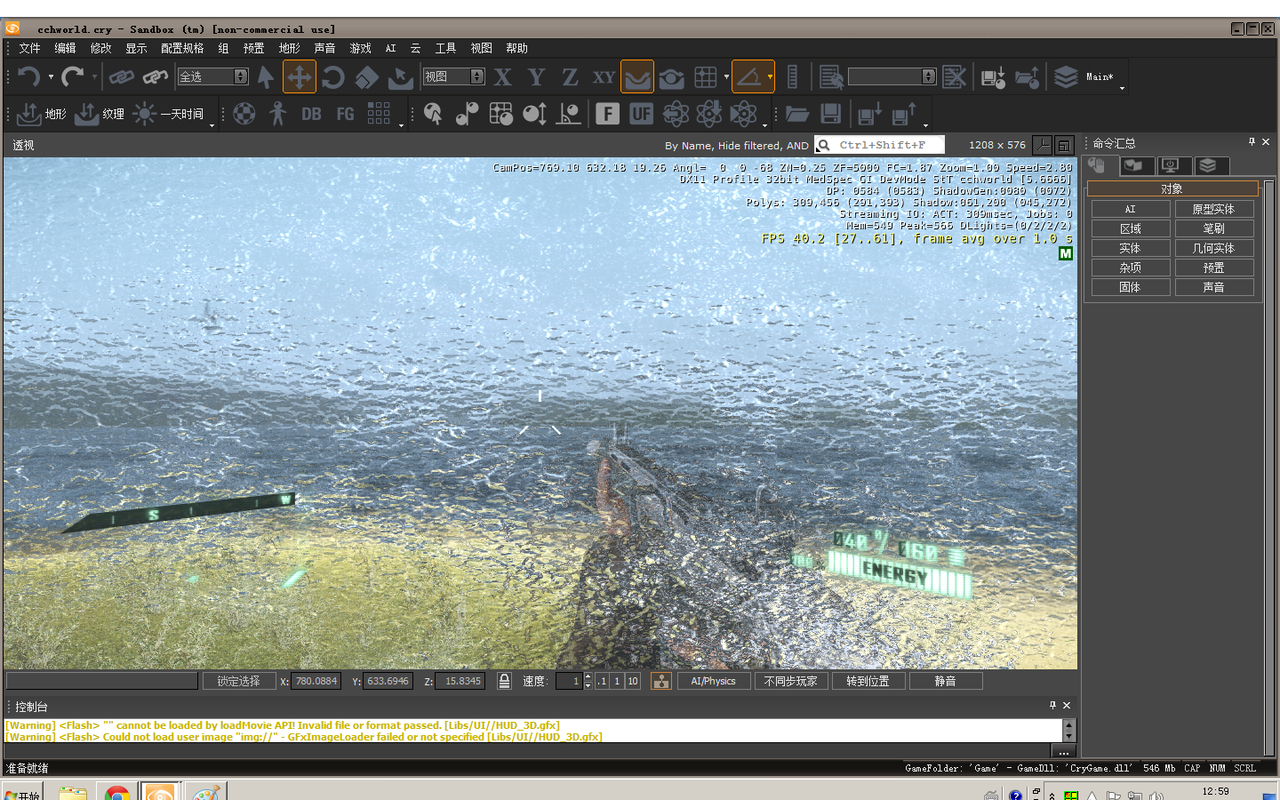Viewport: 1280px width, 800px height.
Task: Open the 文件 menu
Action: pyautogui.click(x=30, y=48)
